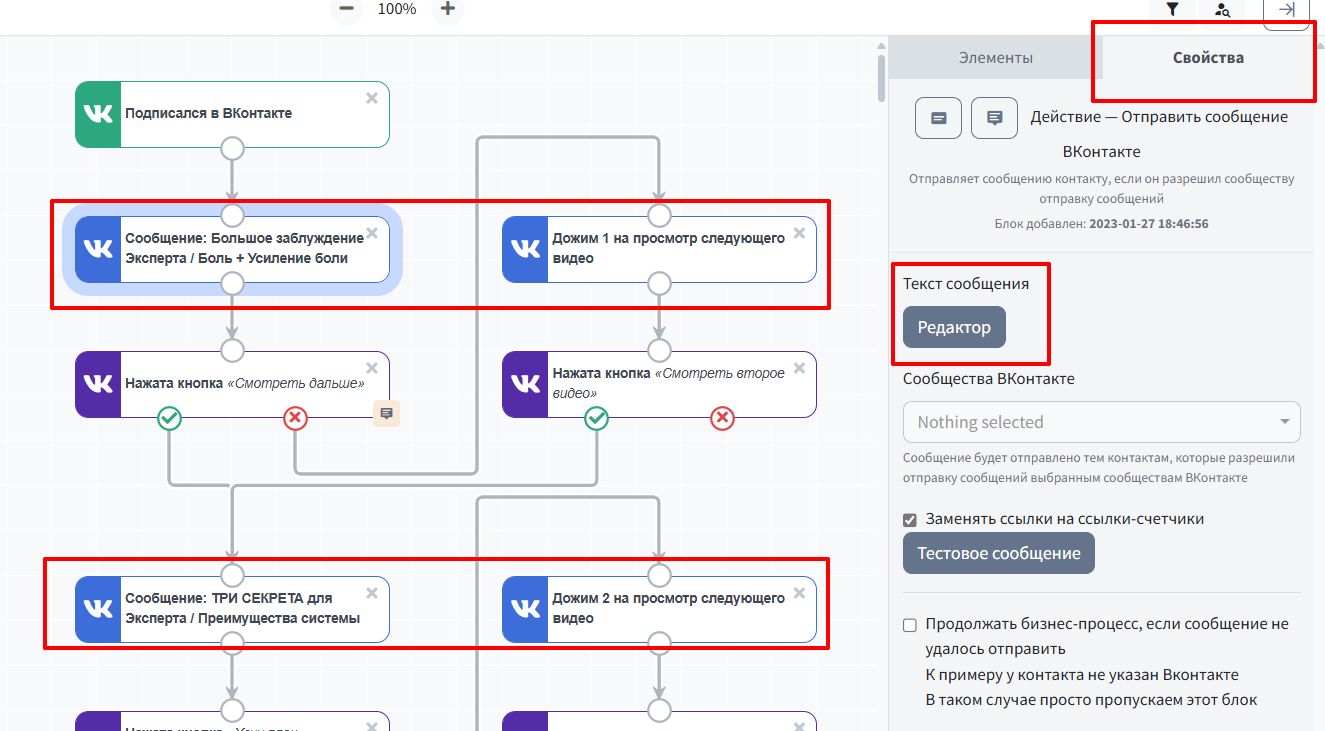Viewport: 1325px width, 731px height.
Task: Send a test via Тестовое сообщение button
Action: pos(999,553)
